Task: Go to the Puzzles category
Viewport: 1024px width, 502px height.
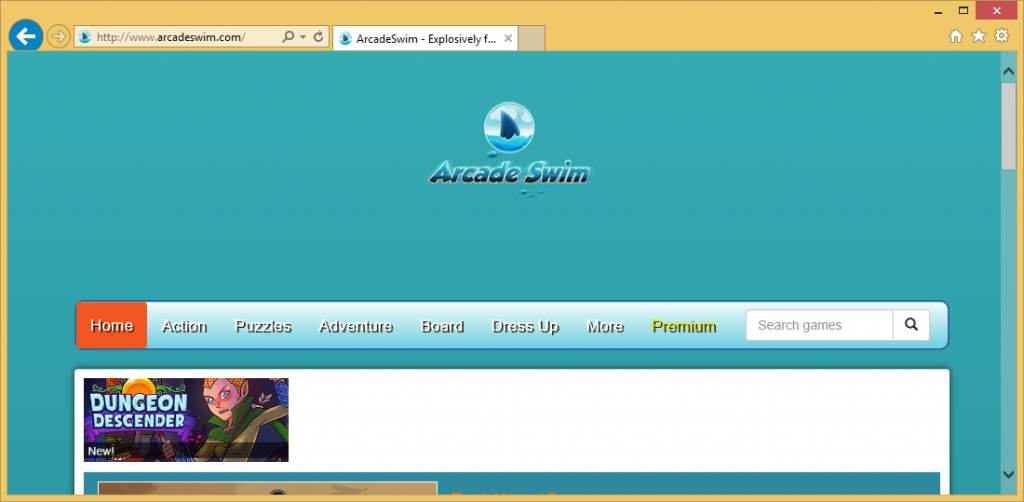Action: pos(263,326)
